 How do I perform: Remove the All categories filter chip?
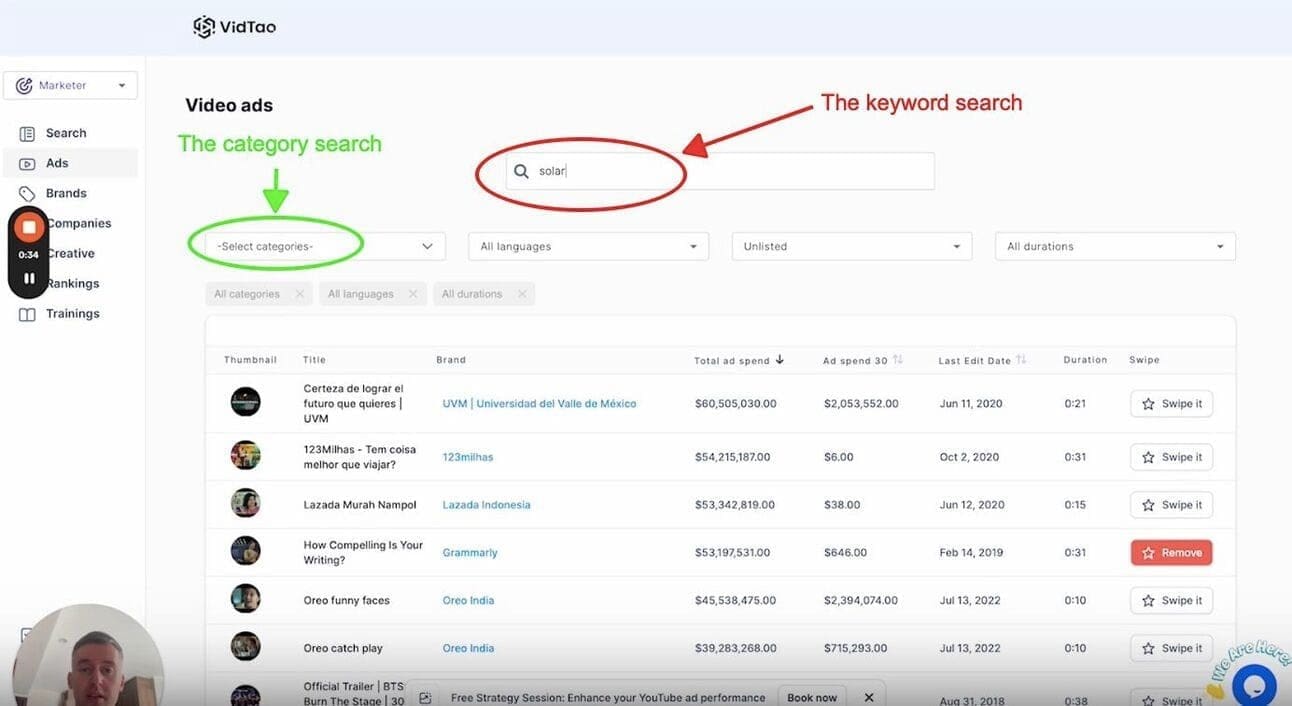tap(299, 294)
